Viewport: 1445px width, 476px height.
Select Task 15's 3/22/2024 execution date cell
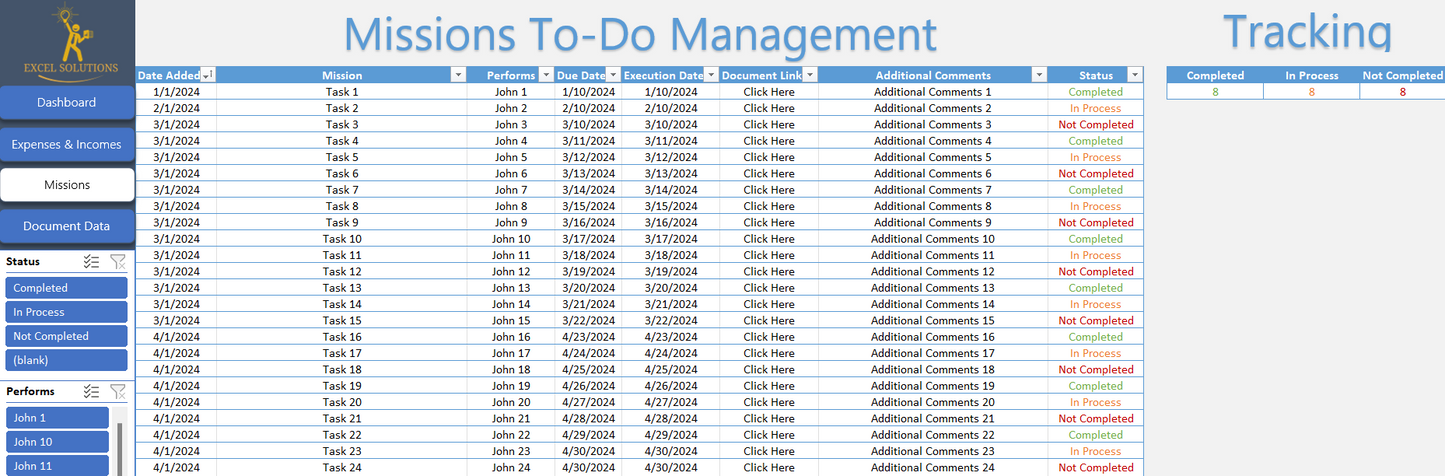(x=670, y=321)
